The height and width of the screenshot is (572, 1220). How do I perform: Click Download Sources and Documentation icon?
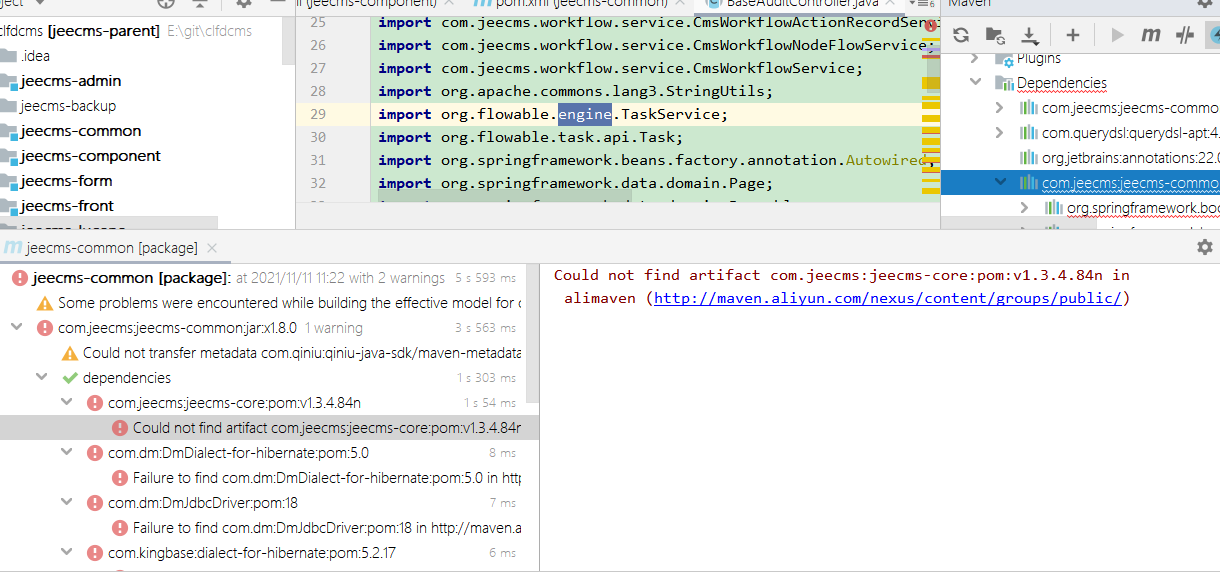pyautogui.click(x=1030, y=36)
